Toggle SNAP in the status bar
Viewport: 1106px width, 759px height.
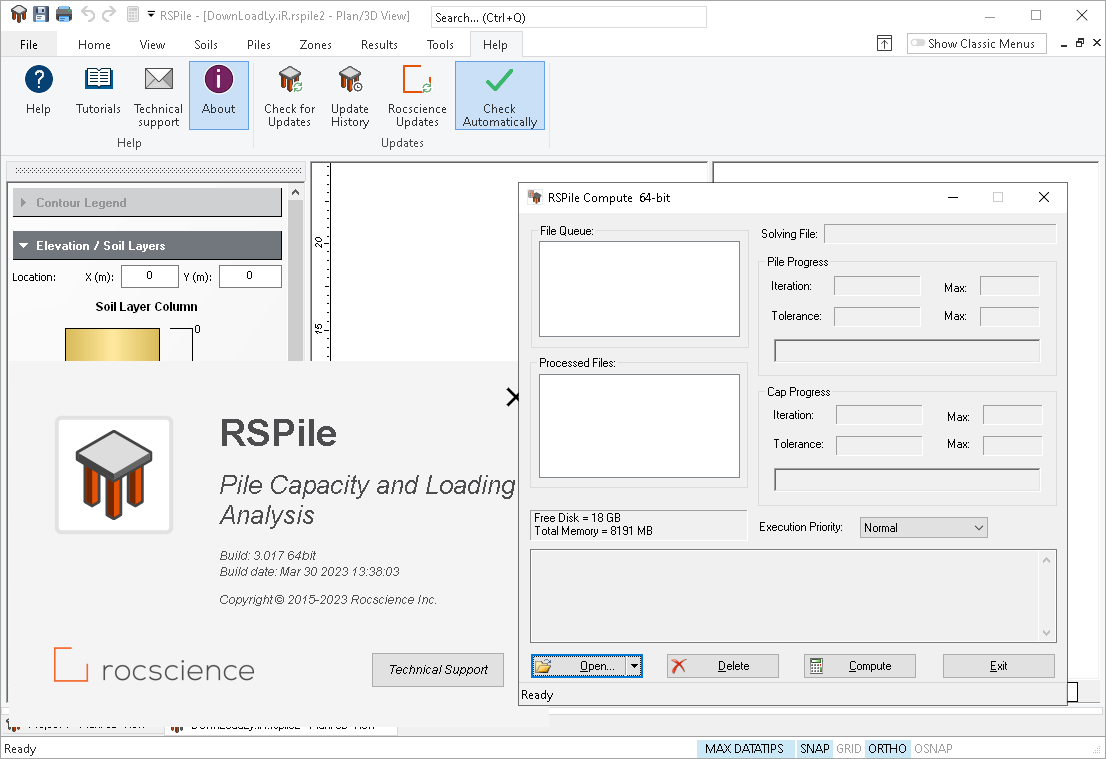coord(814,748)
